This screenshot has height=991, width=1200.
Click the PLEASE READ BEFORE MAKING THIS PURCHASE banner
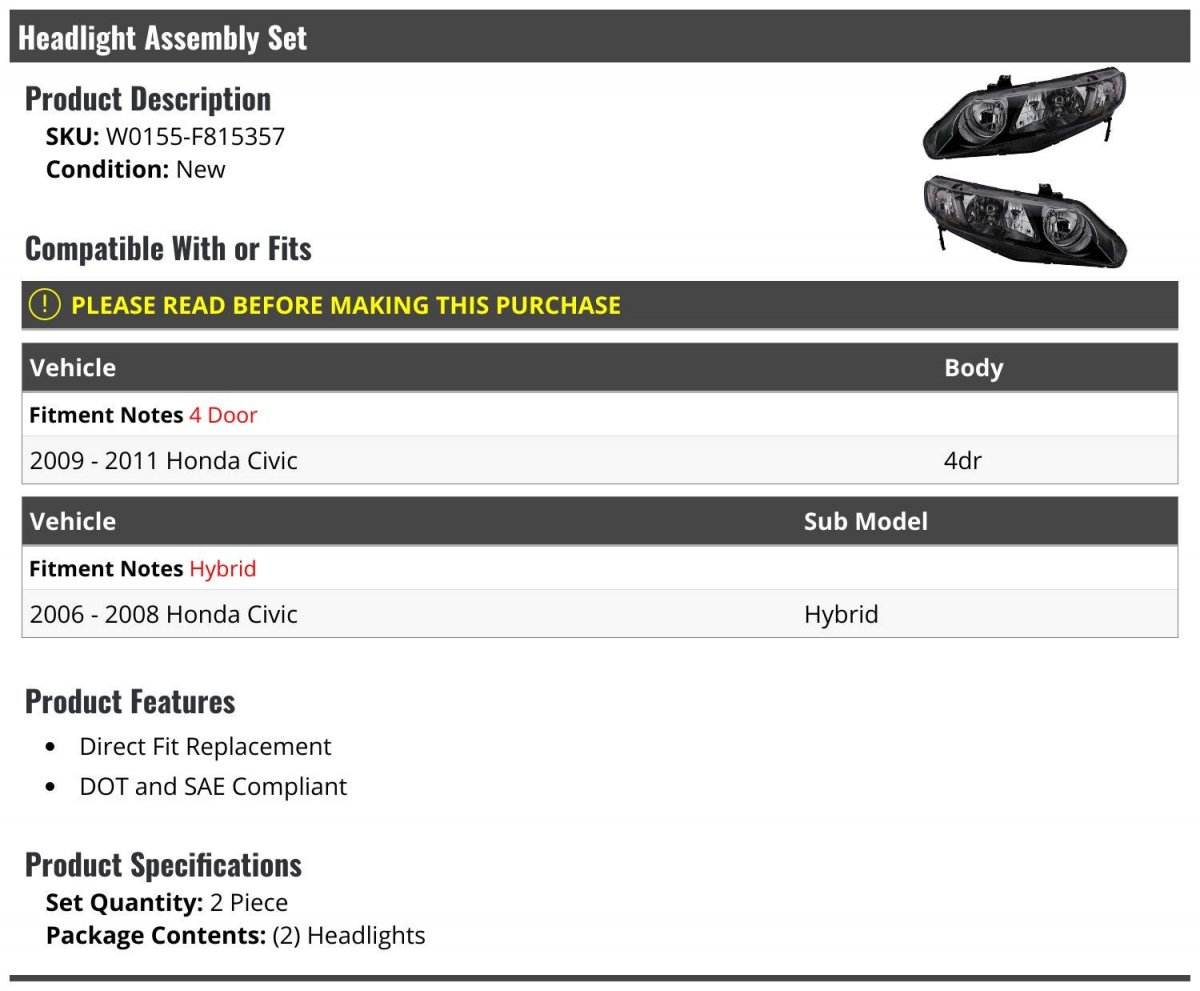[x=600, y=305]
